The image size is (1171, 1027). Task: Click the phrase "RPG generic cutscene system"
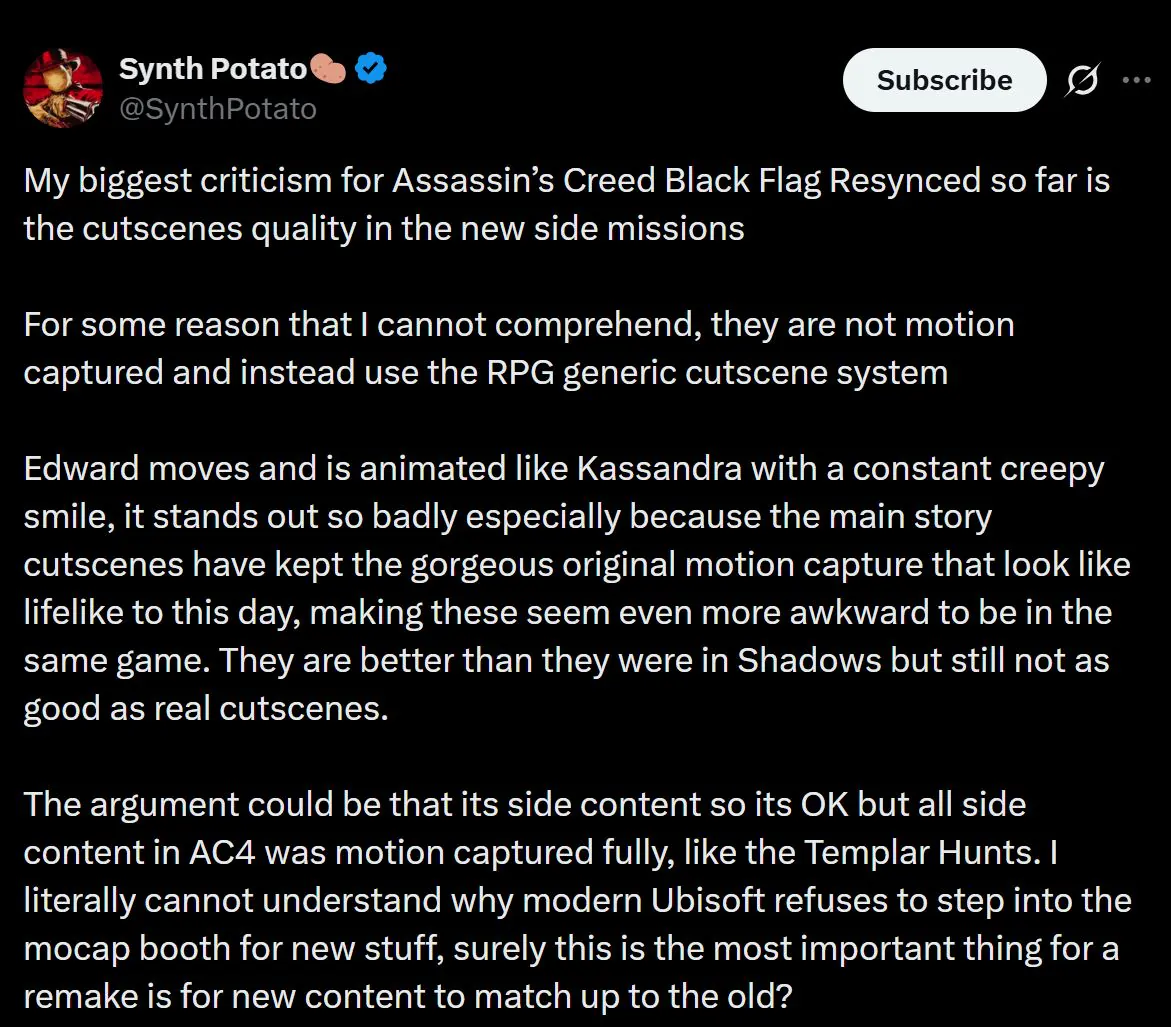click(718, 373)
